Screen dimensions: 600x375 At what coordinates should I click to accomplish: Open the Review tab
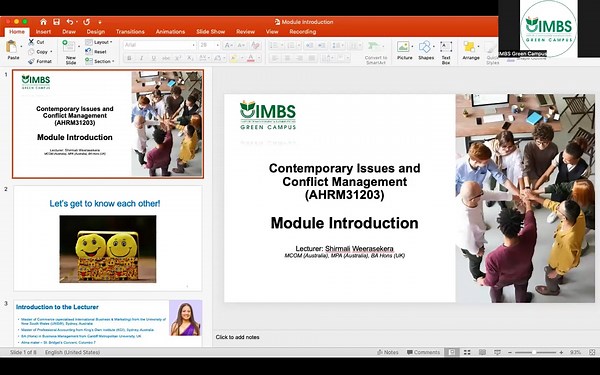(245, 32)
